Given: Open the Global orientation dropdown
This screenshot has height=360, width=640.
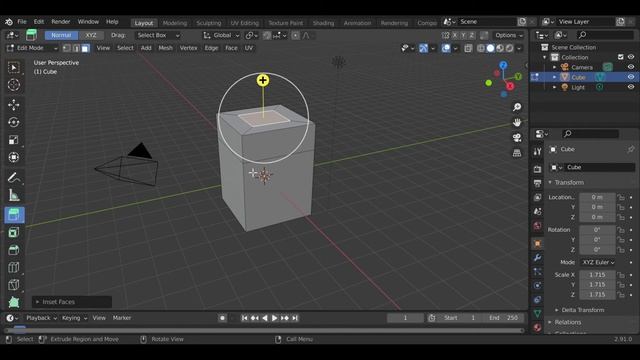Looking at the screenshot, I should point(221,36).
